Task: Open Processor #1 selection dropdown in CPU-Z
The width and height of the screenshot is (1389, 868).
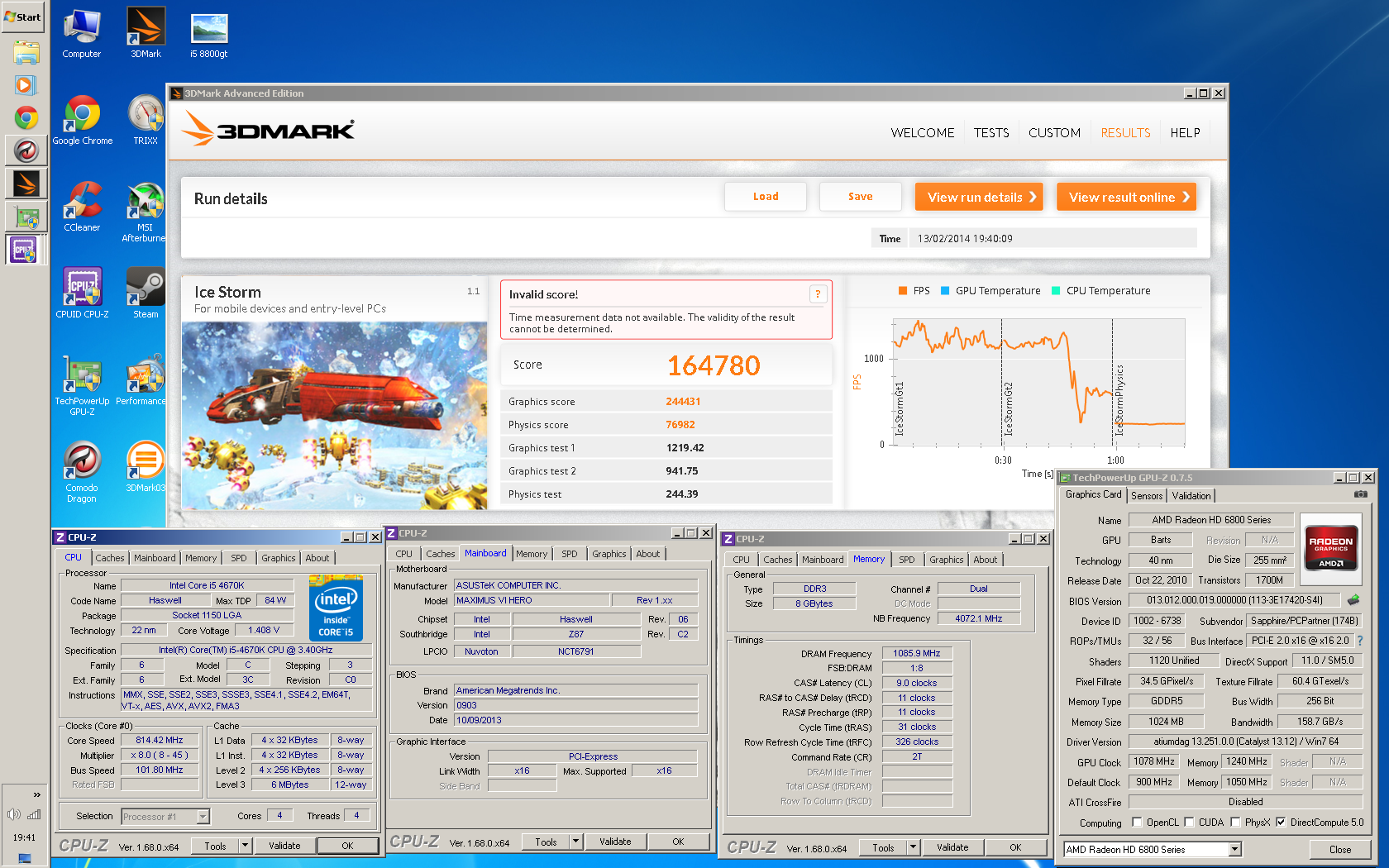Action: click(x=203, y=816)
